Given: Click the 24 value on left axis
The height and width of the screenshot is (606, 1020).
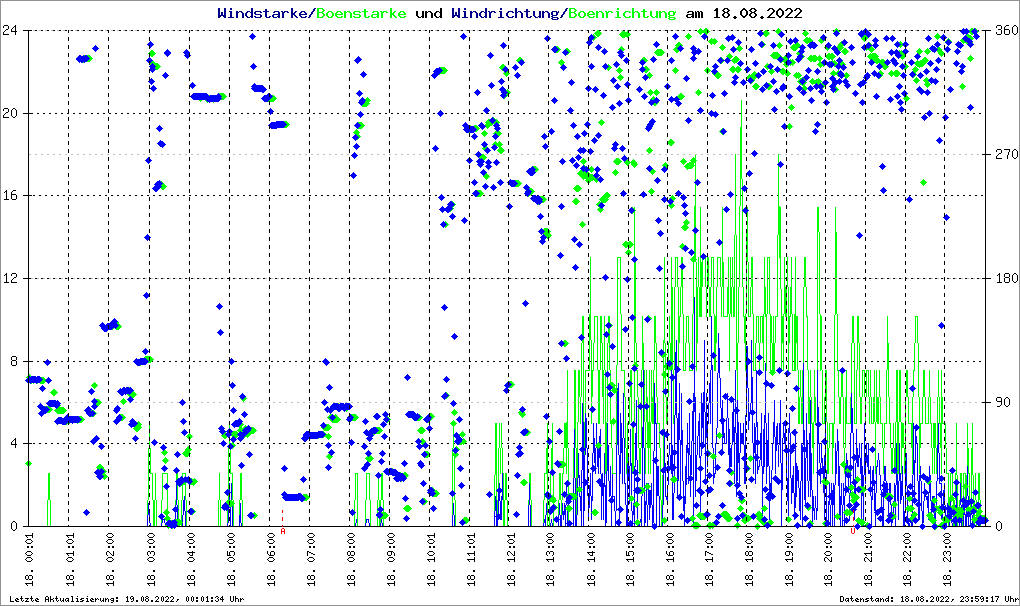Looking at the screenshot, I should (10, 30).
